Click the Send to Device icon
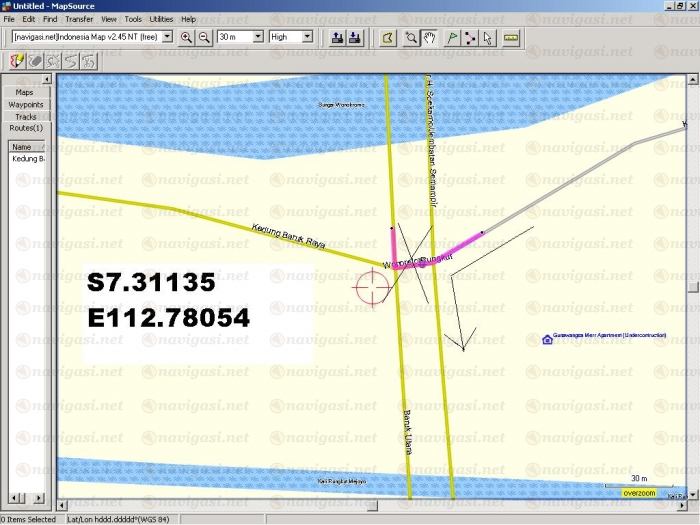The image size is (700, 525). (335, 37)
